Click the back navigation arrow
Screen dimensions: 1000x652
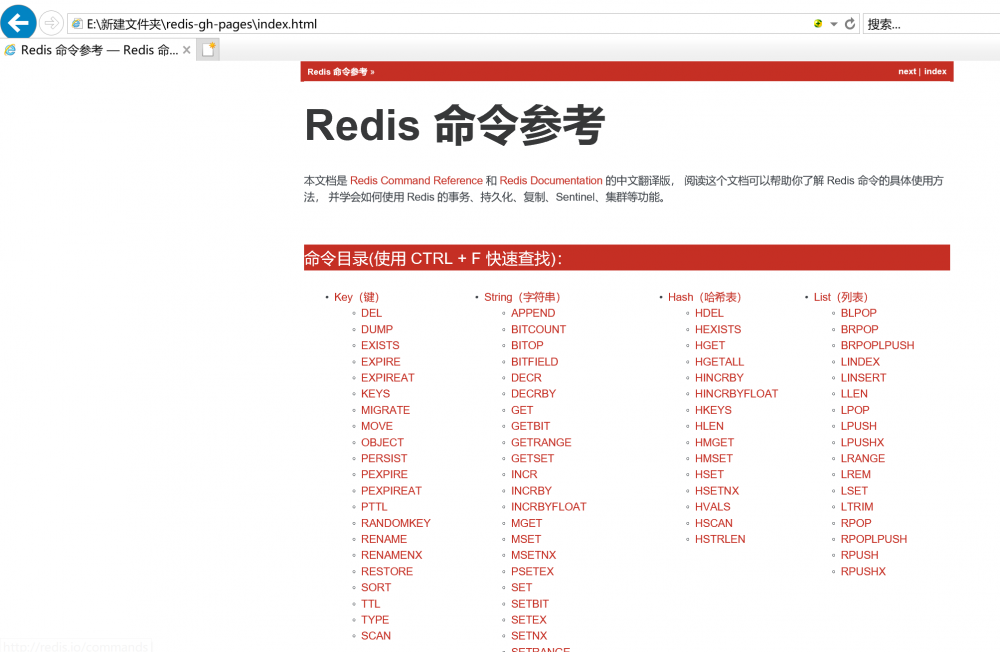tap(18, 21)
